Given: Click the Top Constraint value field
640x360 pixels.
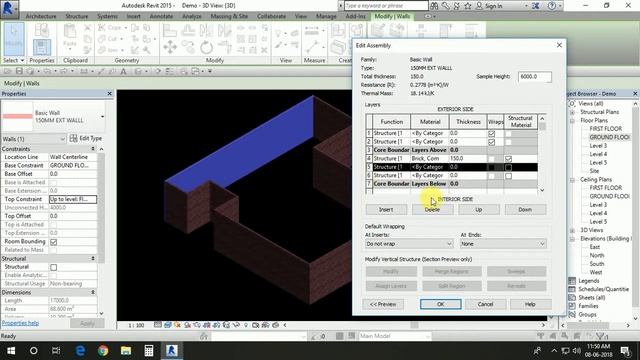Looking at the screenshot, I should 73,199.
